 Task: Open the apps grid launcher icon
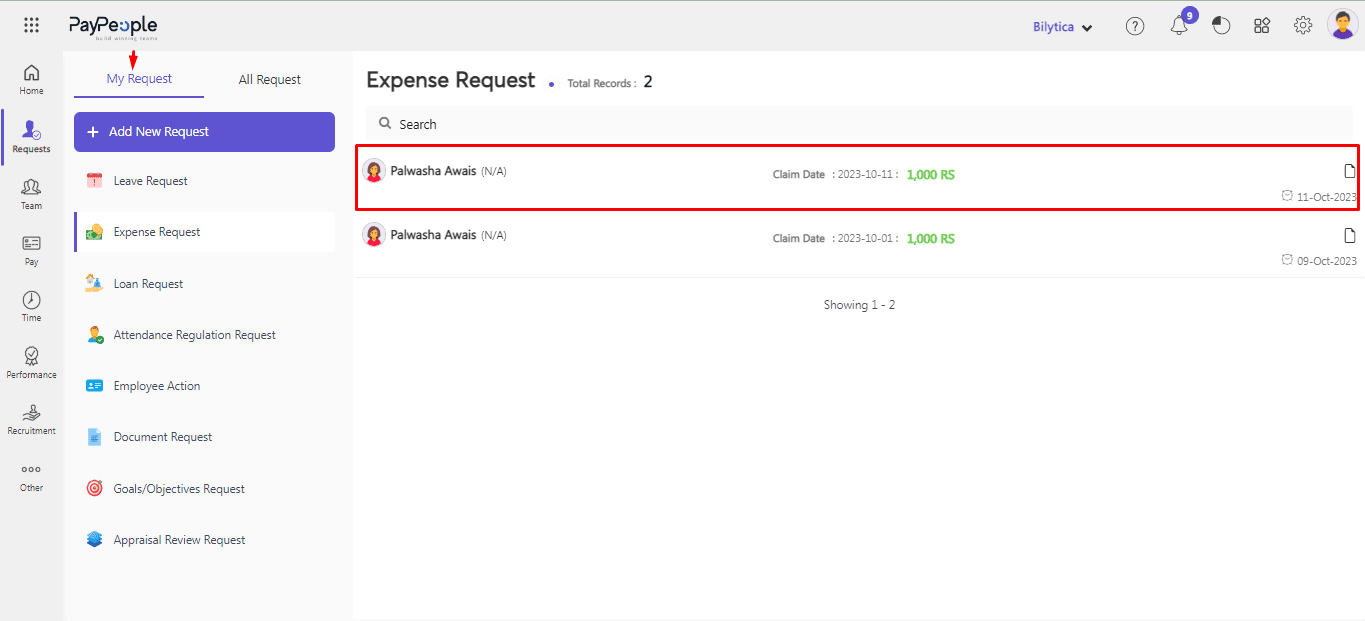(x=31, y=26)
